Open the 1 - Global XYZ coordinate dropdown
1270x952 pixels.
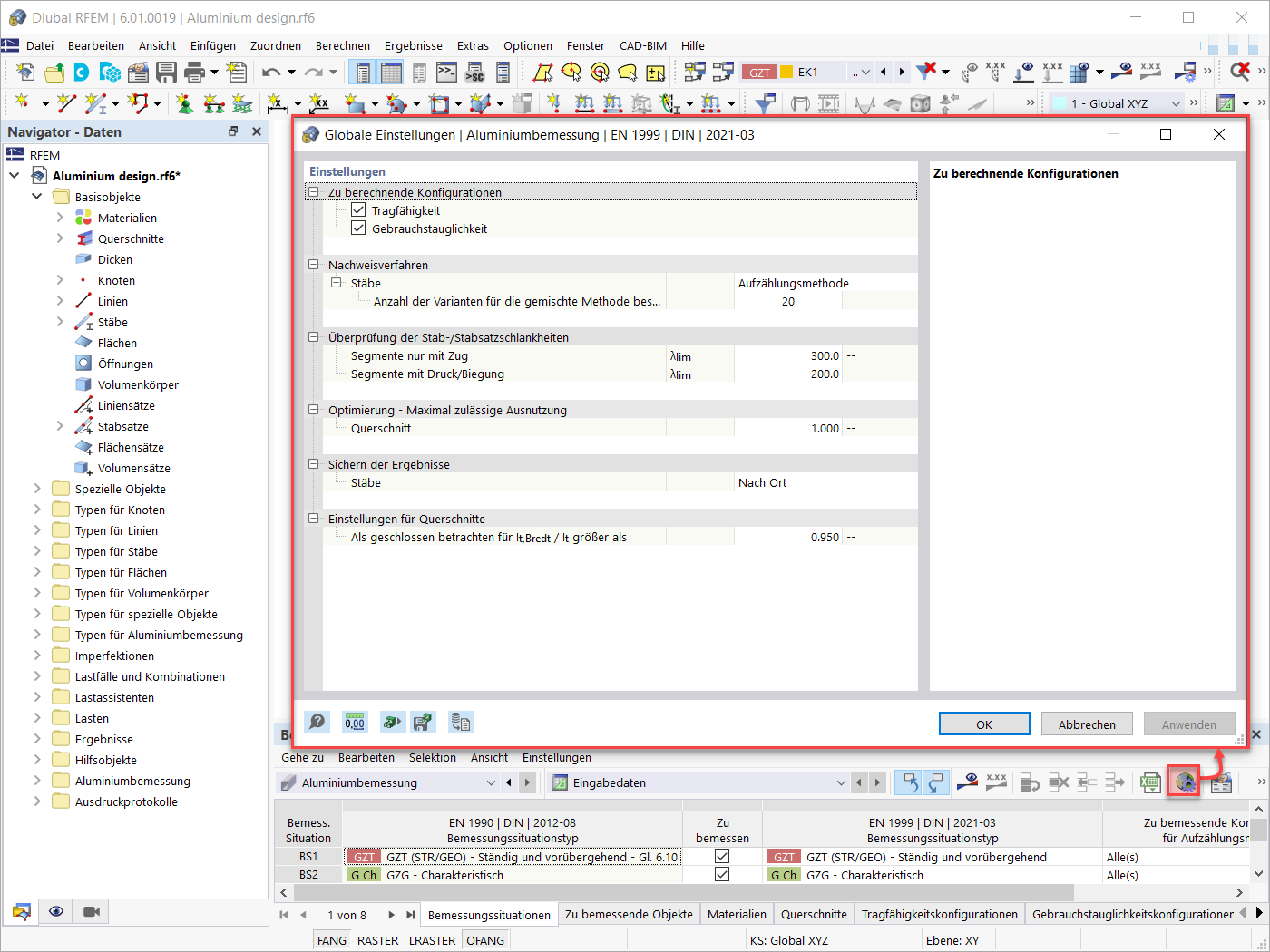click(x=1176, y=103)
